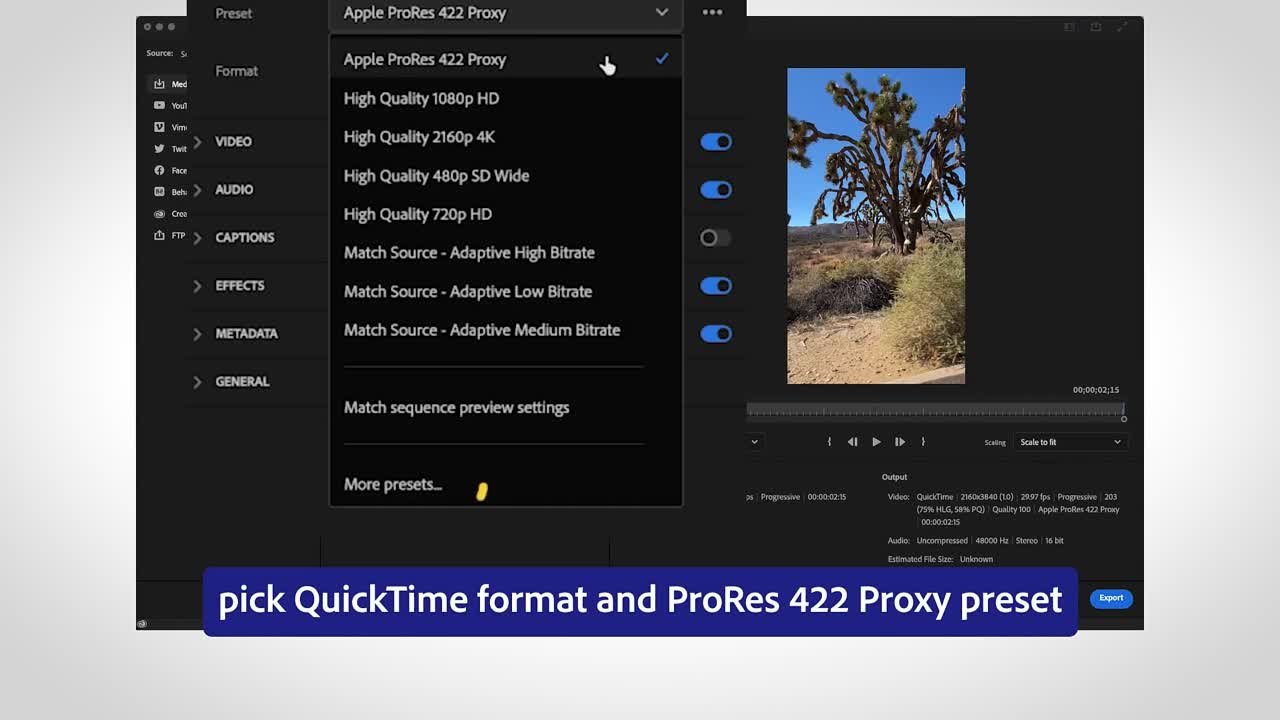
Task: Choose Match Source - Adaptive High Bitrate
Action: coord(469,253)
